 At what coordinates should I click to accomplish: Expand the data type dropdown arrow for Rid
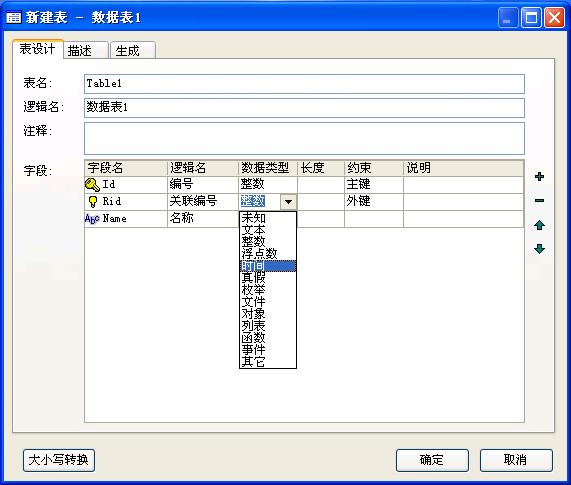(288, 202)
